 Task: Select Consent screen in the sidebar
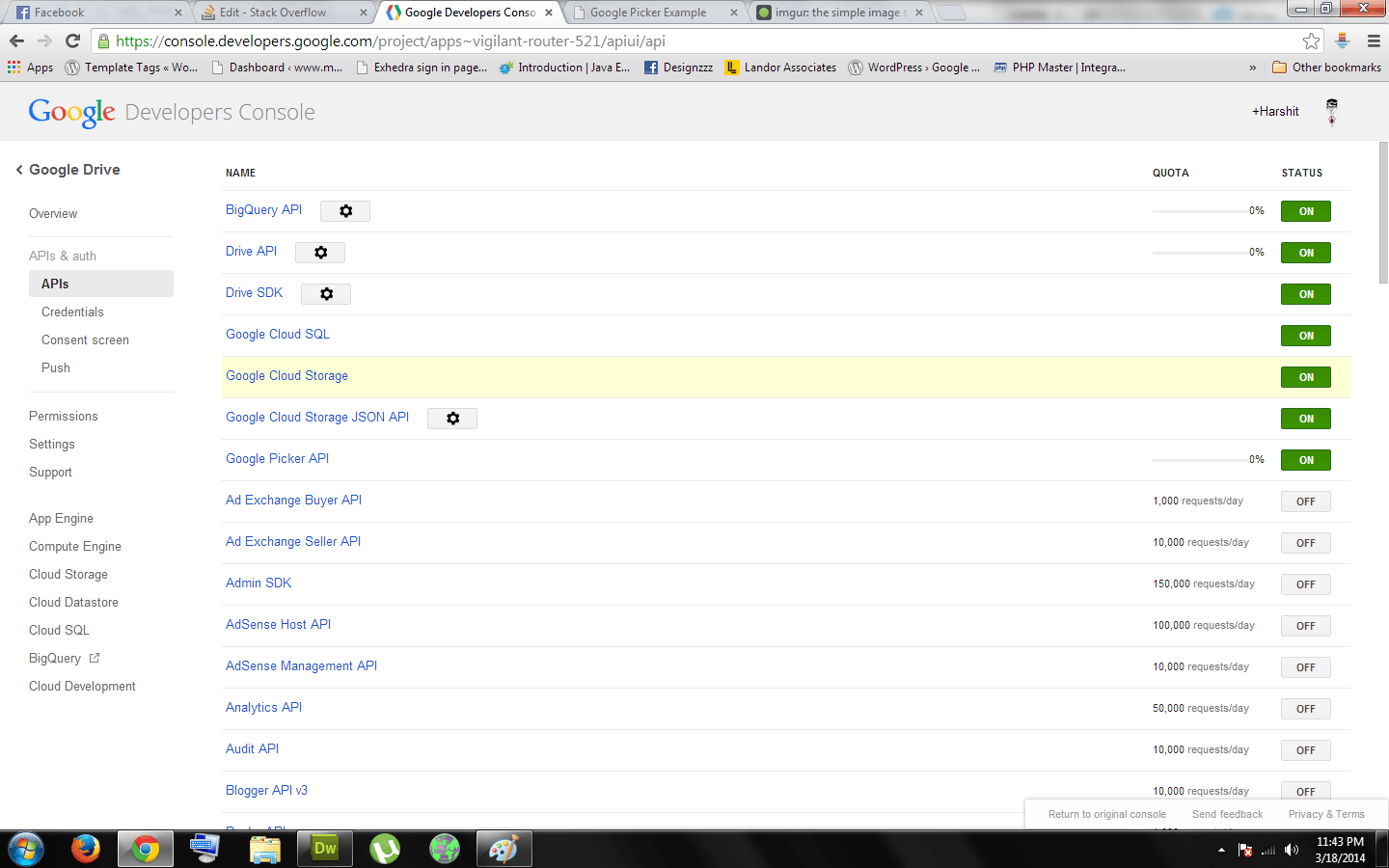coord(85,339)
